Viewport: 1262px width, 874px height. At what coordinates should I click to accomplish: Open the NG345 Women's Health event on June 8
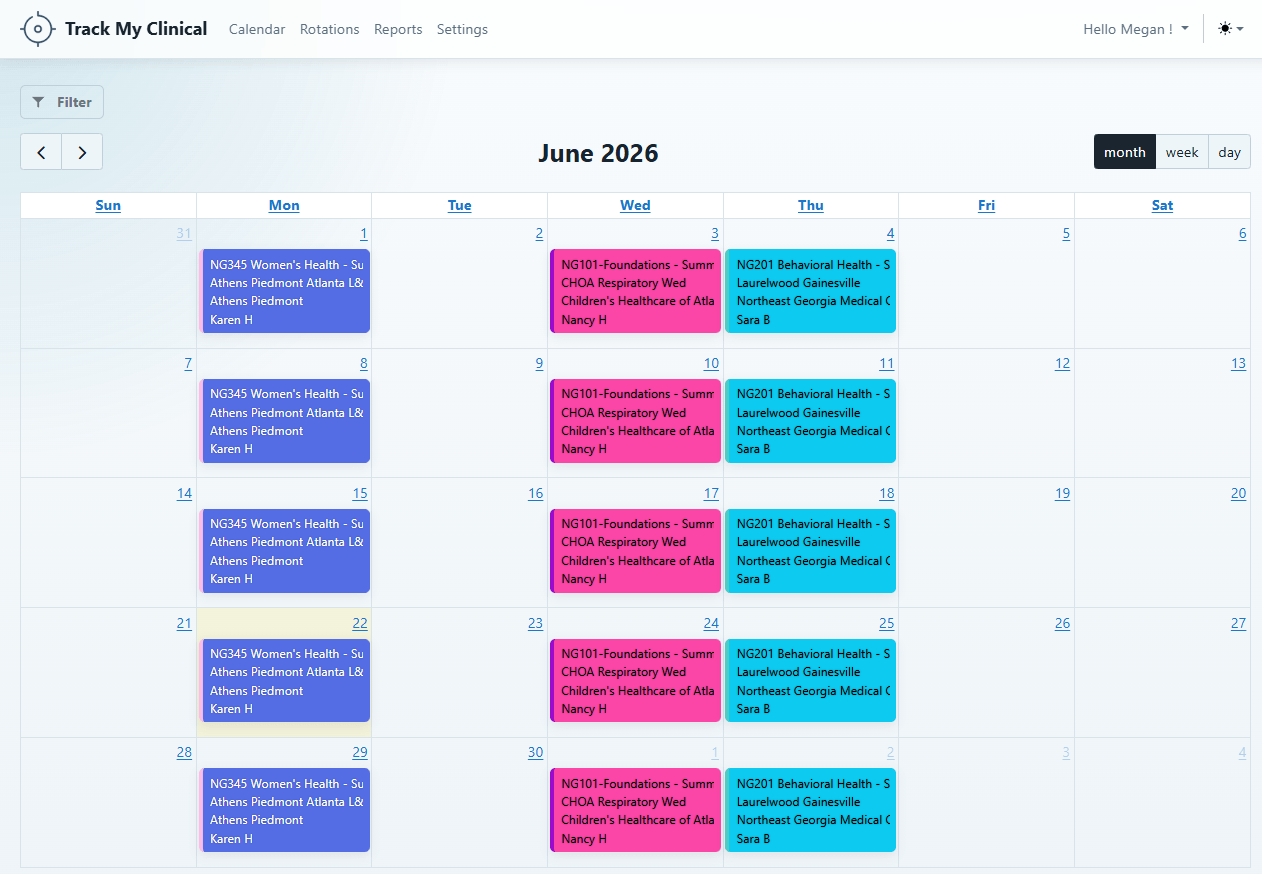tap(285, 421)
